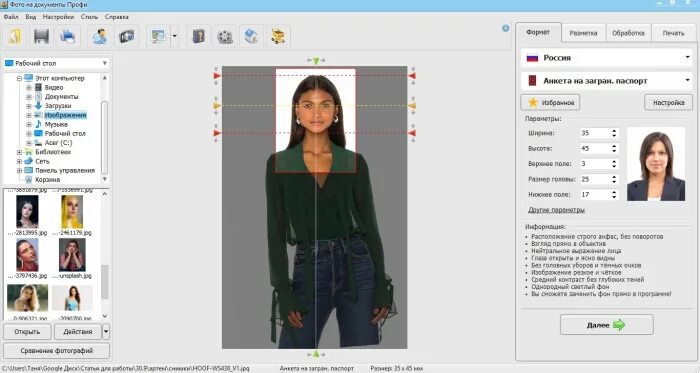Click the Избранное star button
This screenshot has width=700, height=373.
click(x=550, y=103)
